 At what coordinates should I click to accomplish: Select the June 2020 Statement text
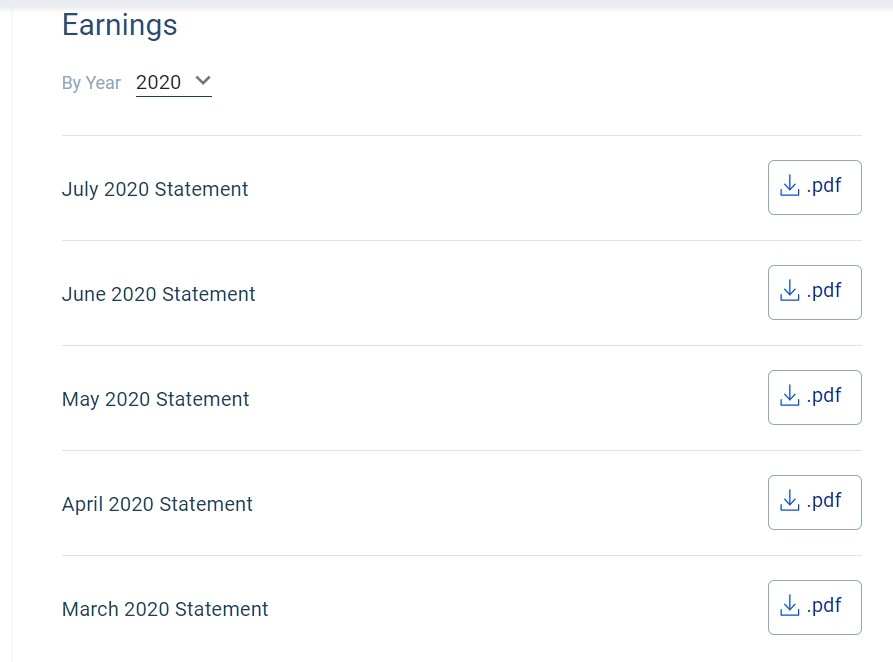click(x=158, y=294)
